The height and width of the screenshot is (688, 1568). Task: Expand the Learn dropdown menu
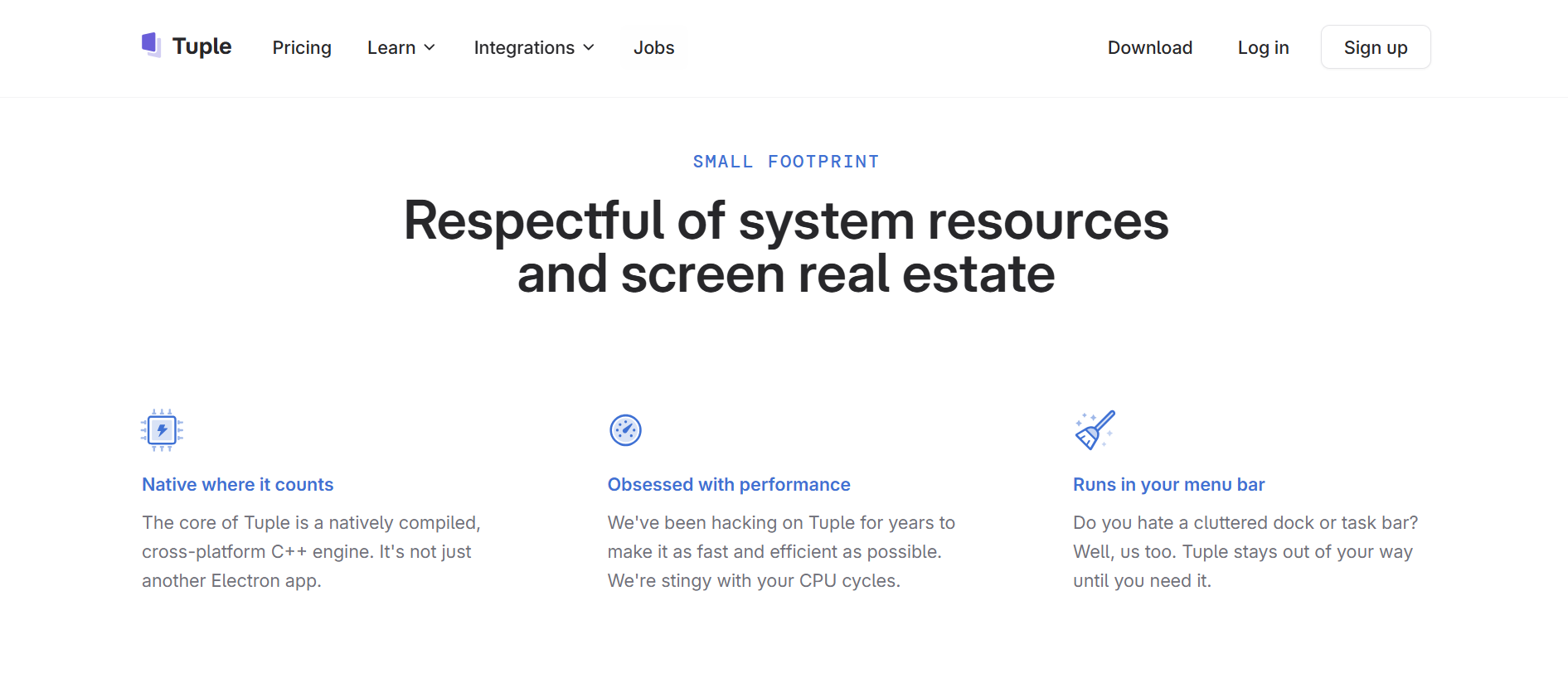401,48
